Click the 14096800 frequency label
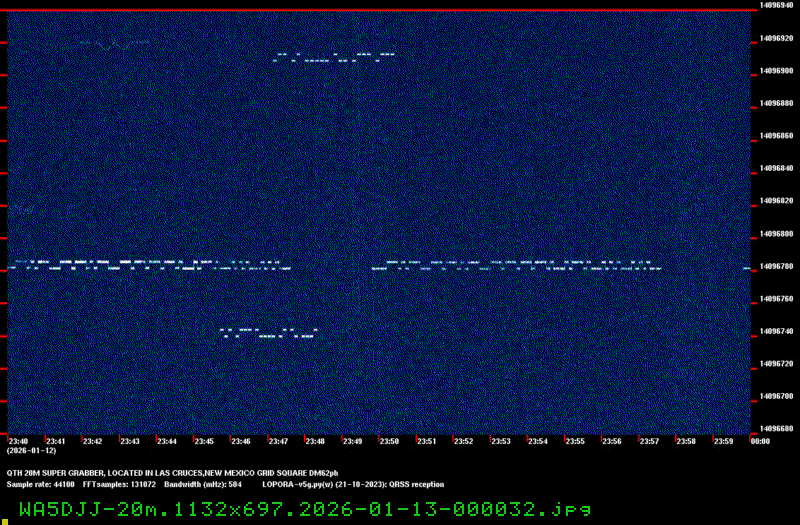Screen dimensions: 800x525 click(x=777, y=234)
